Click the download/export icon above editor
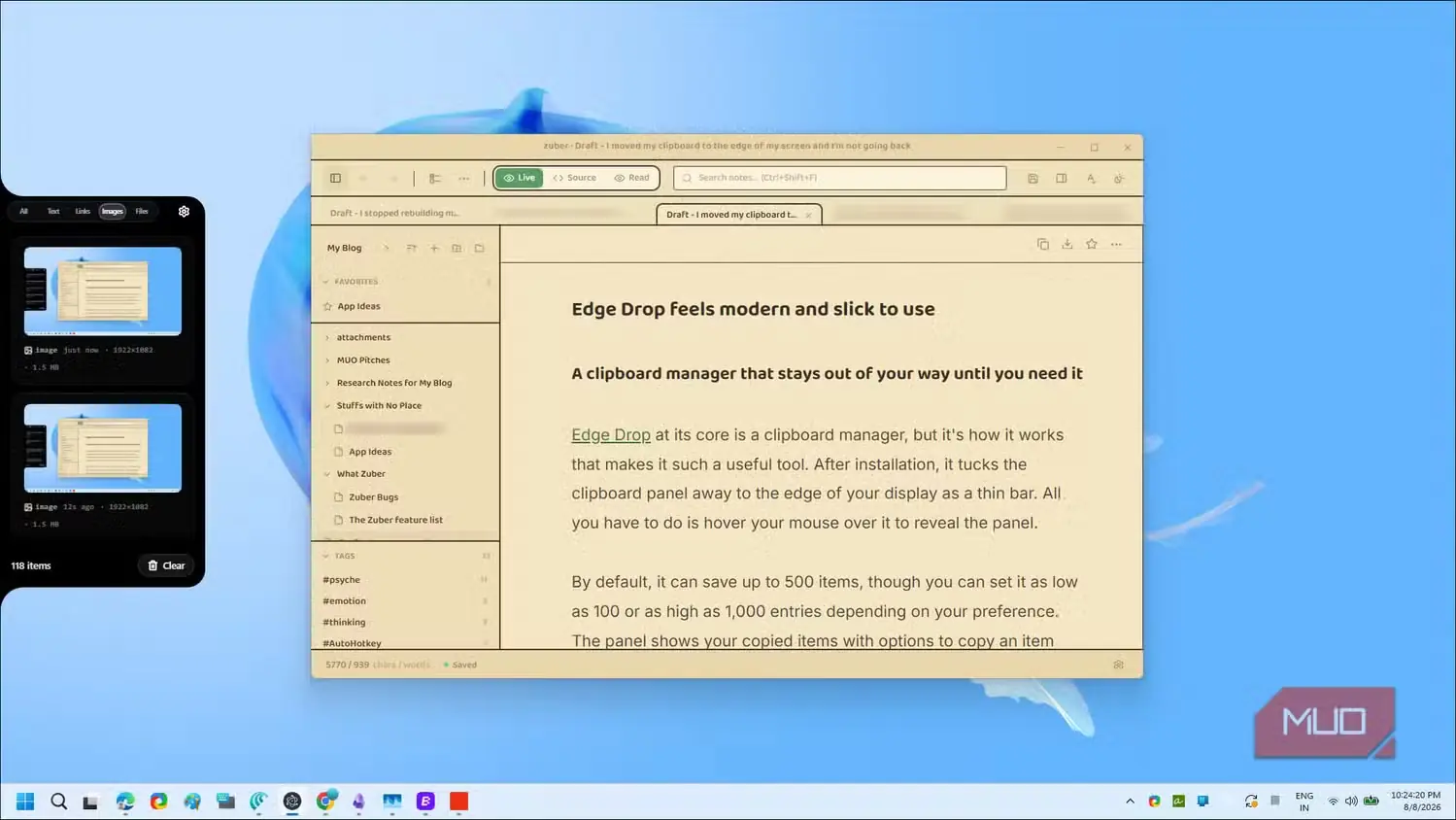Viewport: 1456px width, 820px height. point(1067,244)
